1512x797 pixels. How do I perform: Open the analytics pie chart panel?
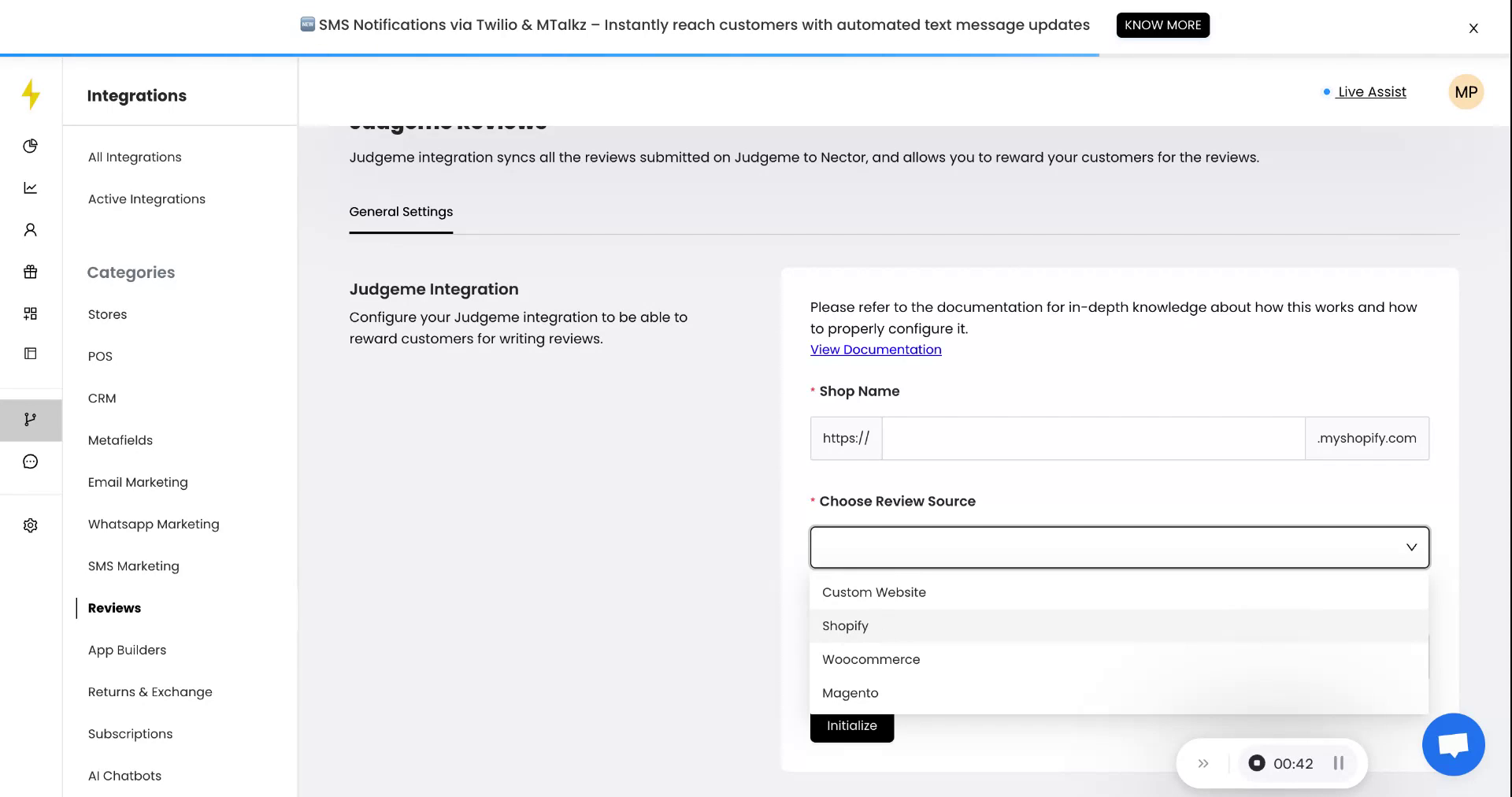click(x=30, y=146)
